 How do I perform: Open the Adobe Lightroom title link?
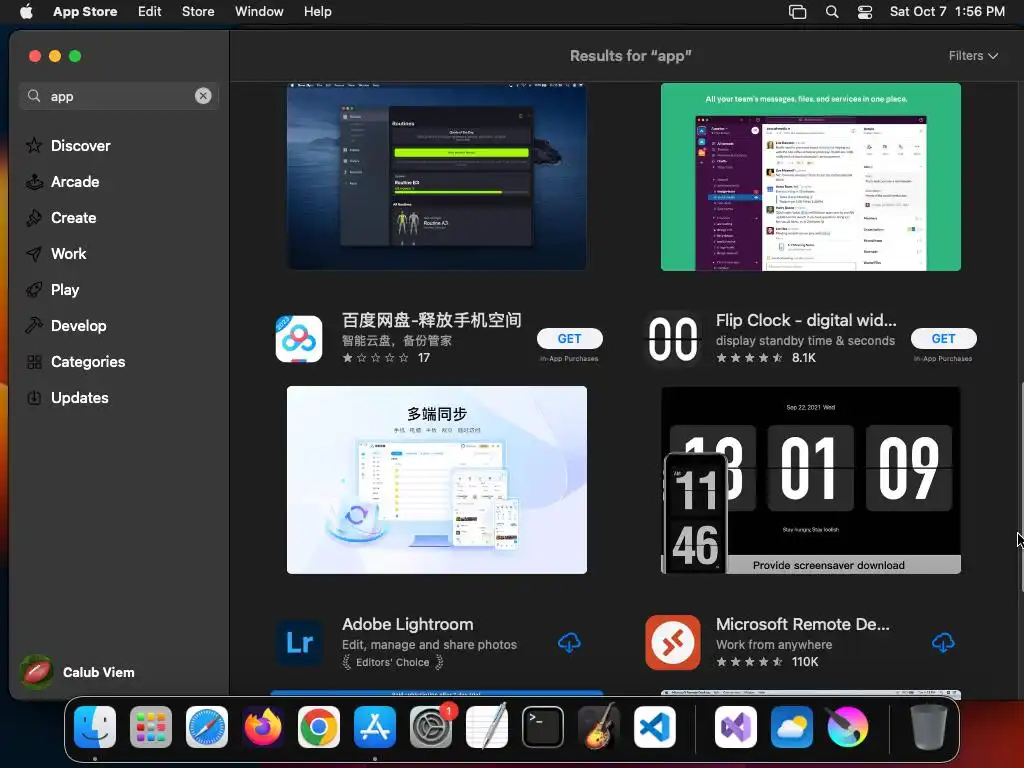[408, 624]
